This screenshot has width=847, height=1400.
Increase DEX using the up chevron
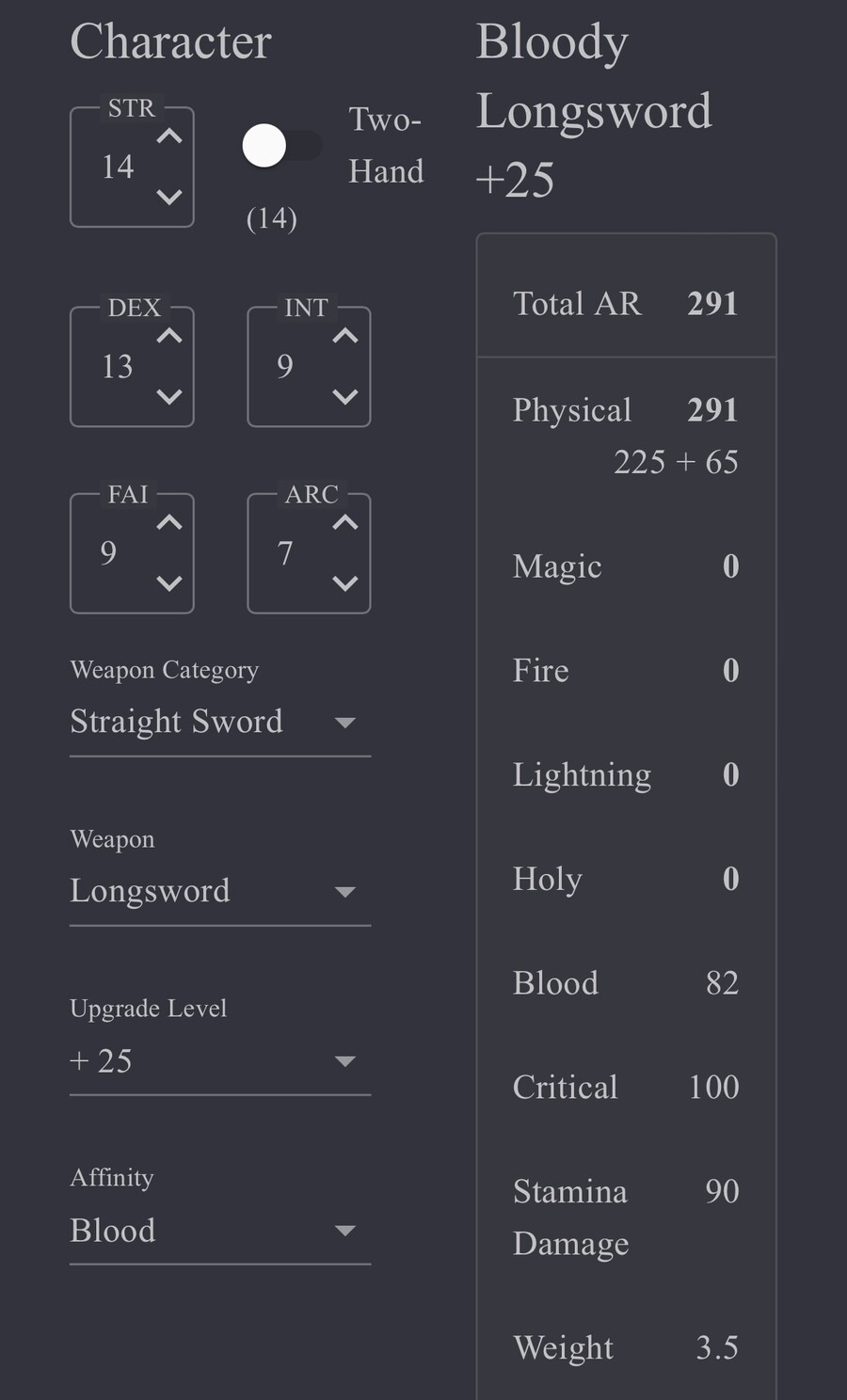coord(169,336)
